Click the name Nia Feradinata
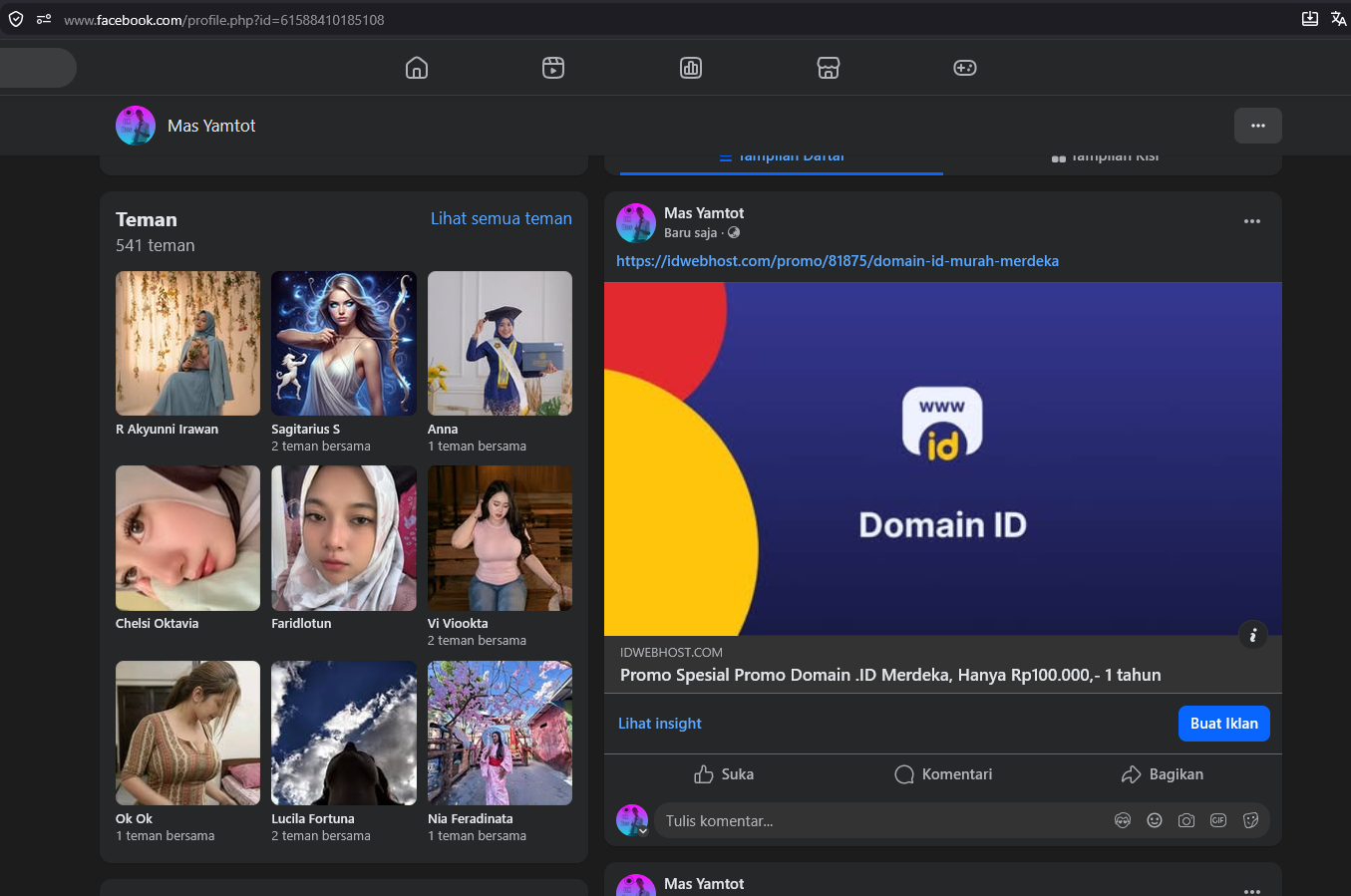Viewport: 1351px width, 896px height. [471, 819]
